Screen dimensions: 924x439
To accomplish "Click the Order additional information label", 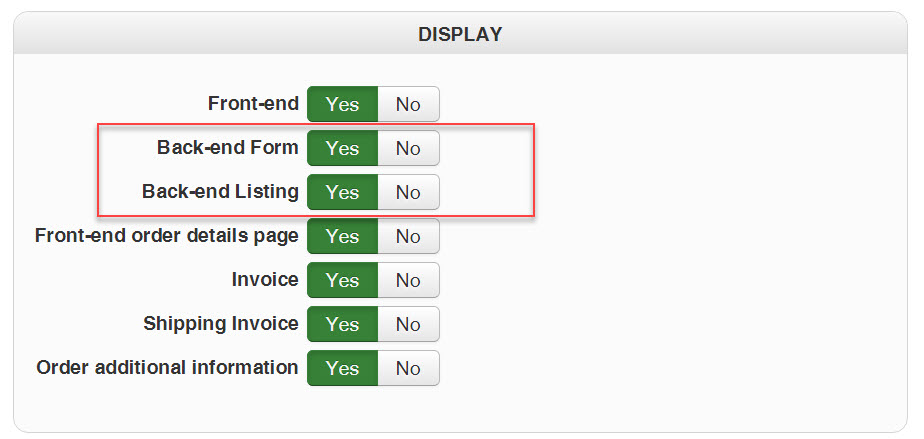I will [x=167, y=367].
